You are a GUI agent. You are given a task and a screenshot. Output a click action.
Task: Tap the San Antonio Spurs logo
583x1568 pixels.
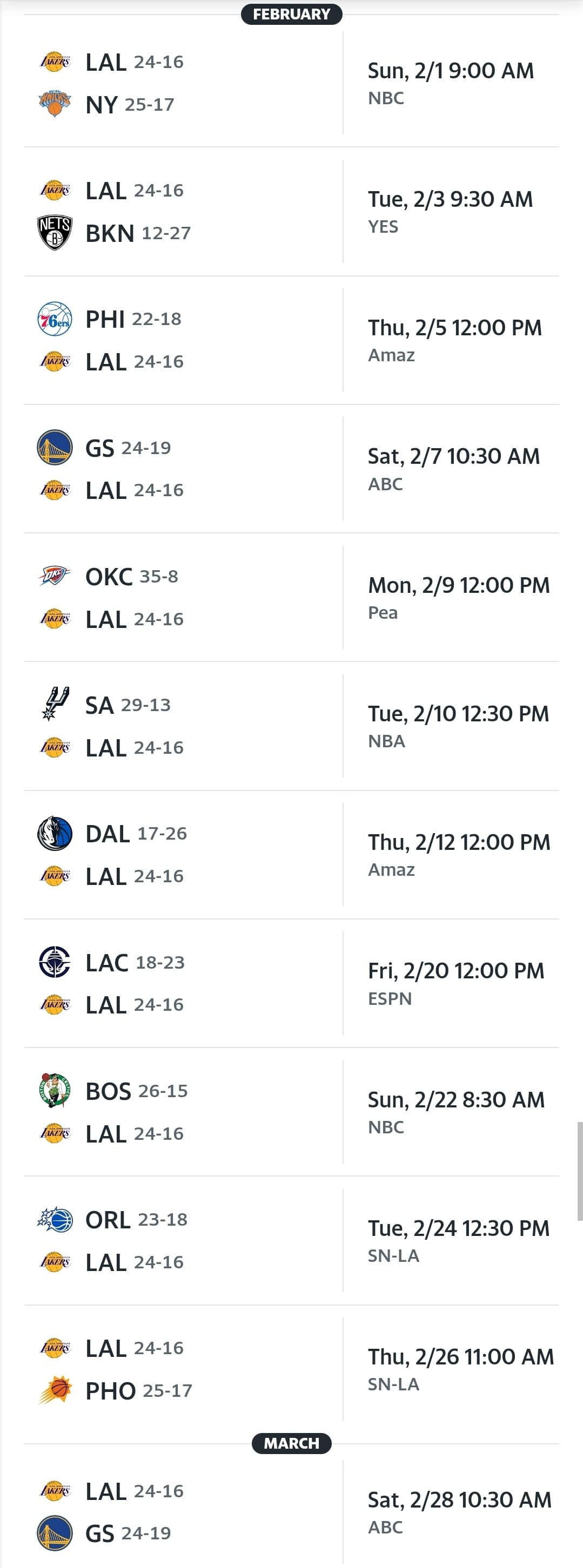[55, 704]
